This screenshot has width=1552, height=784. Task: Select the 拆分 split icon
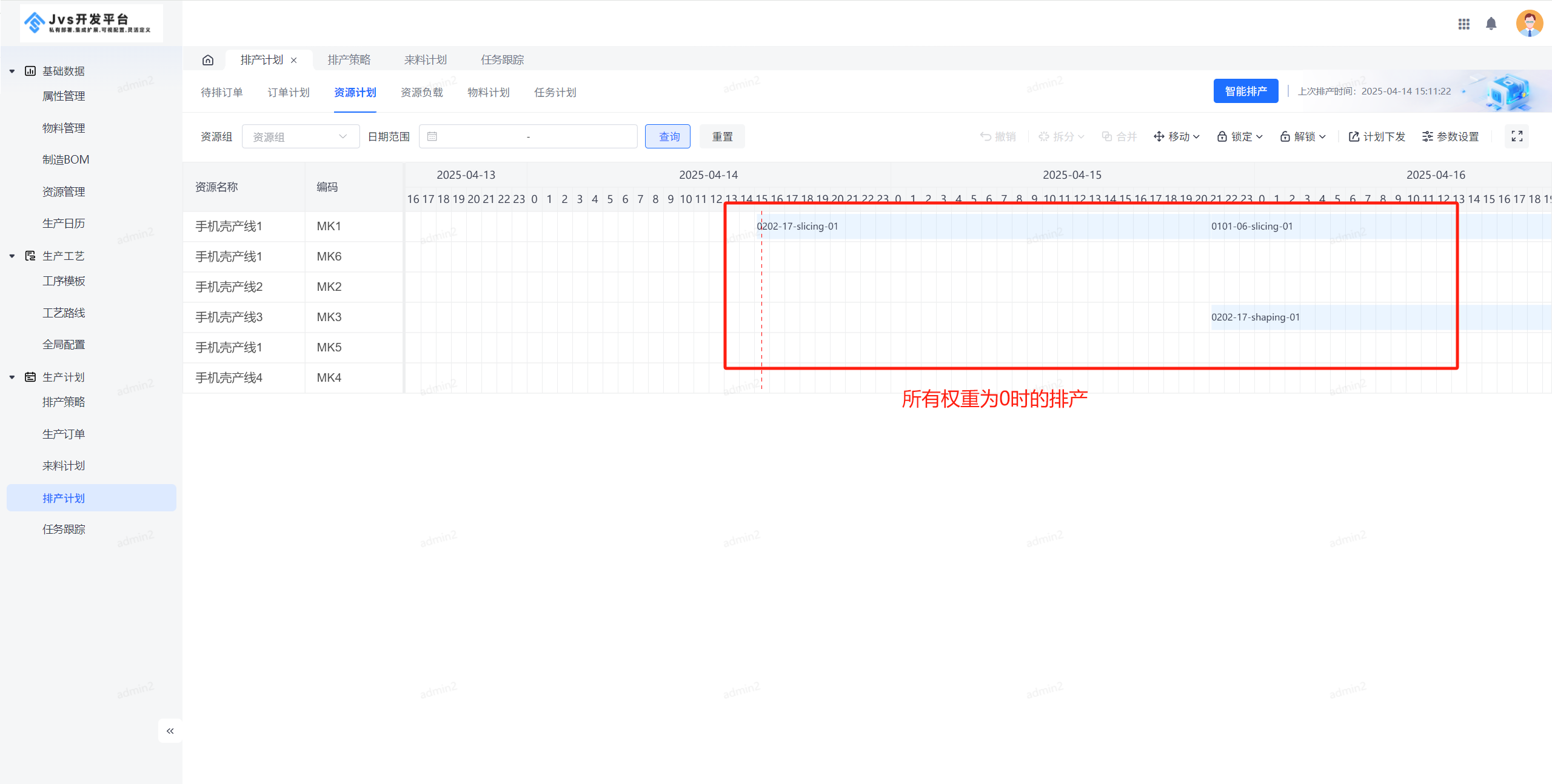pos(1045,136)
